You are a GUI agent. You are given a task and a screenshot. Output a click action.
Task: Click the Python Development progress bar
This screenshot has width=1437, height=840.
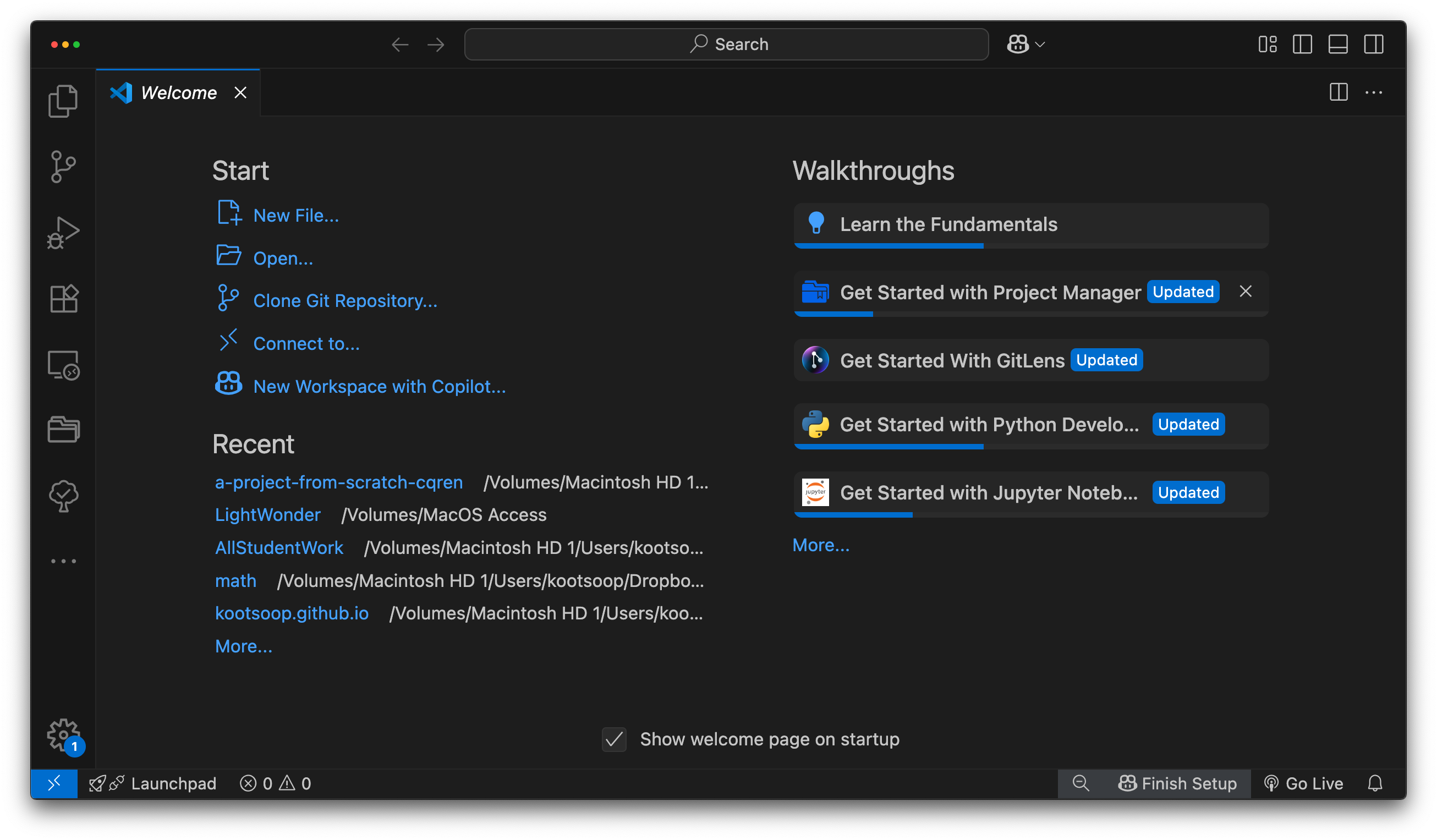(1031, 447)
